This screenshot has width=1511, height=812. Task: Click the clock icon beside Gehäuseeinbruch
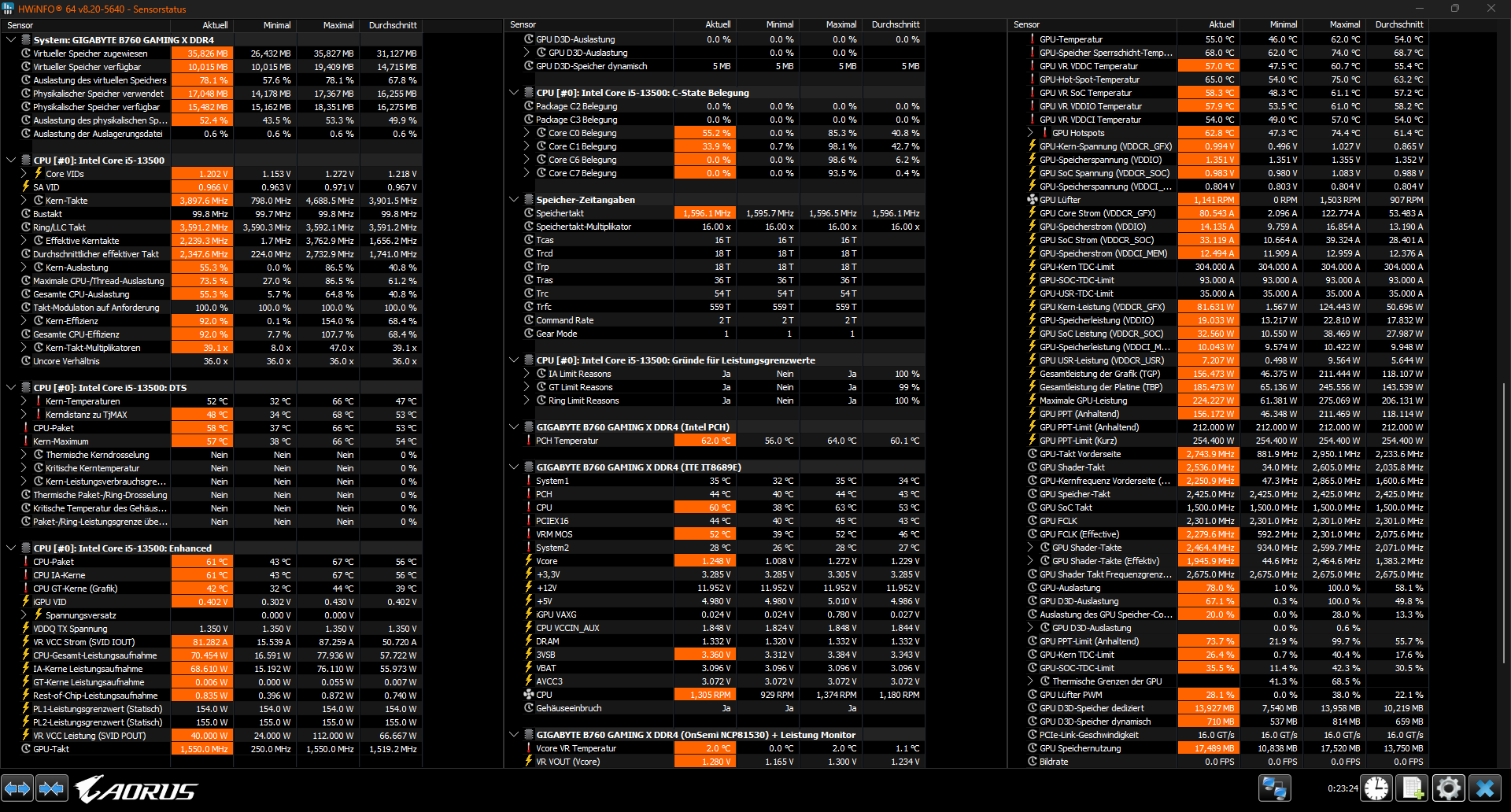click(x=529, y=708)
